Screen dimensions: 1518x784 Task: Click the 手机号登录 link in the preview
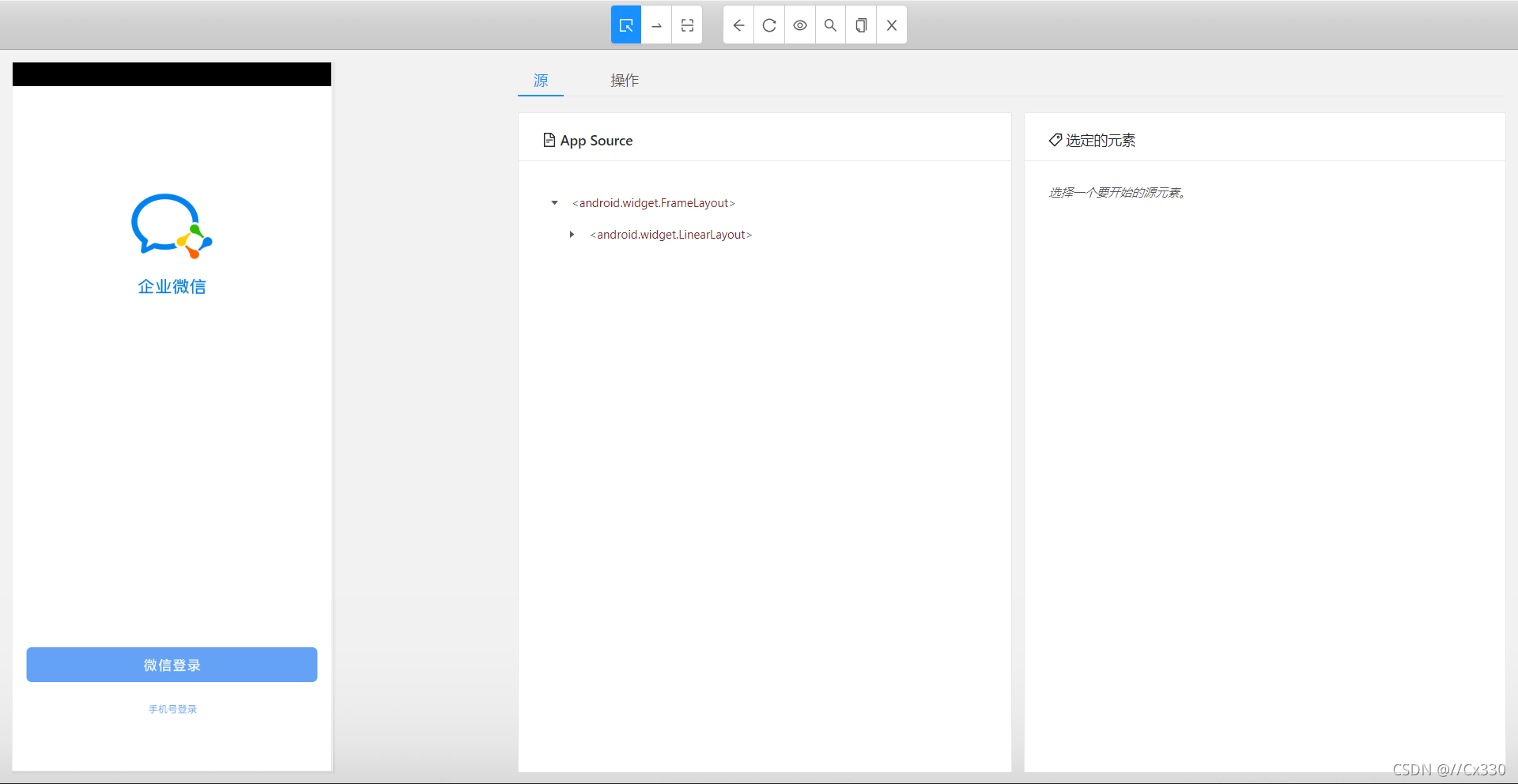pyautogui.click(x=172, y=709)
